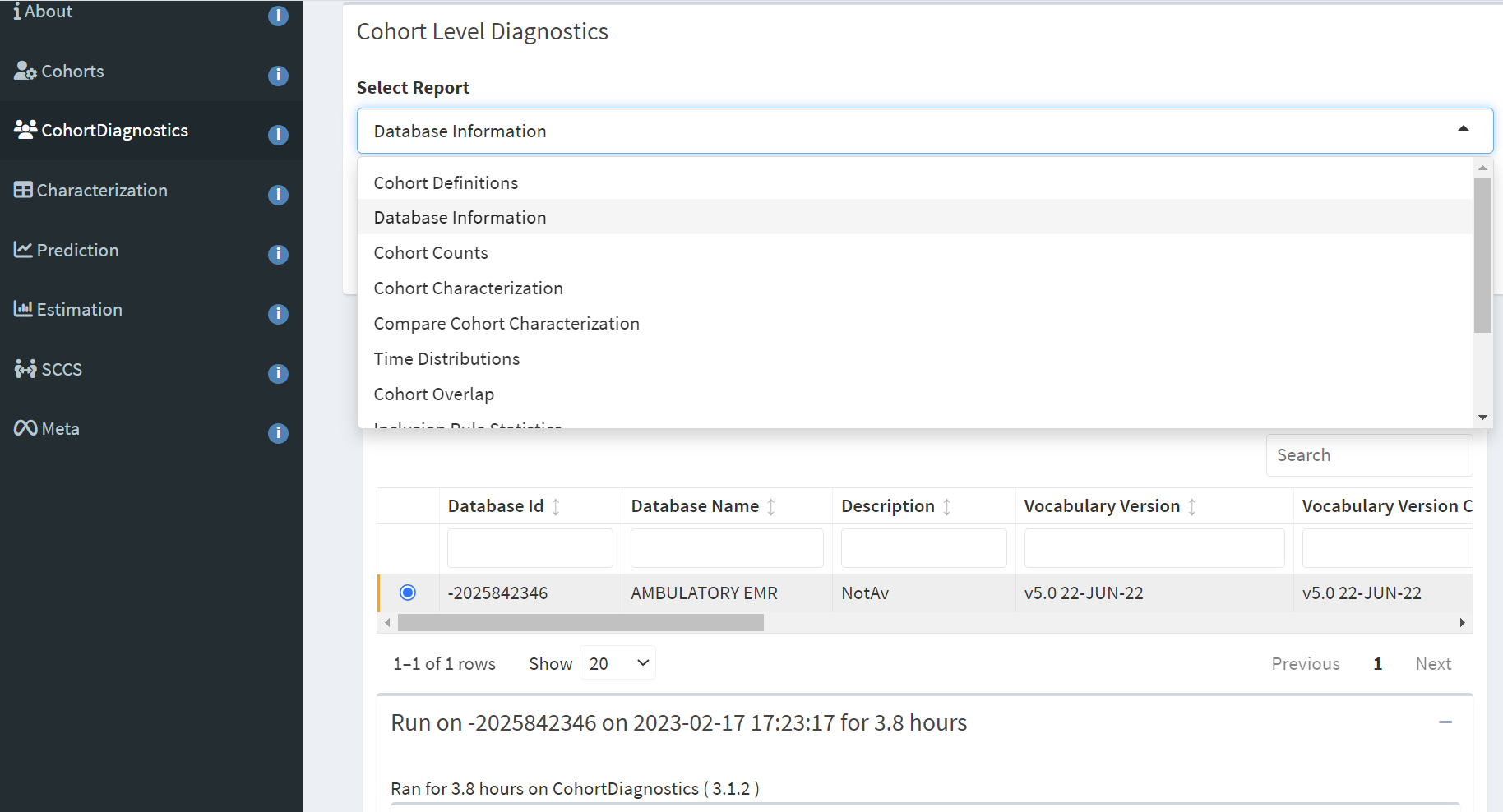1503x812 pixels.
Task: Click Next to advance the page
Action: 1433,663
